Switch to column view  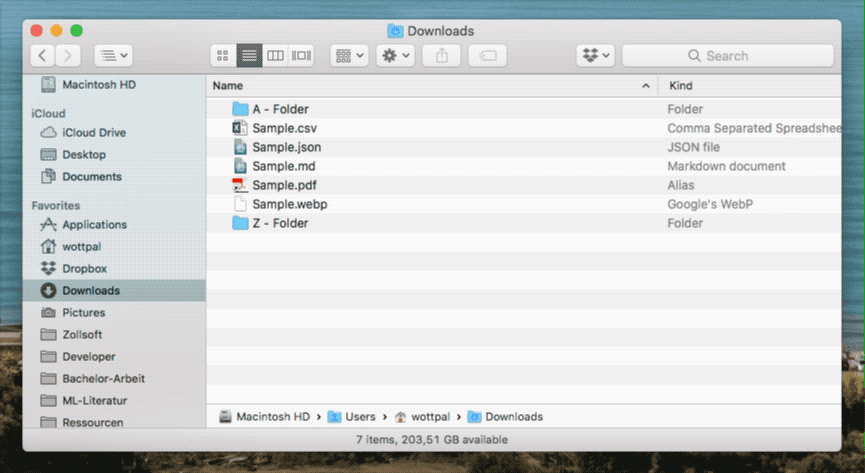point(275,56)
